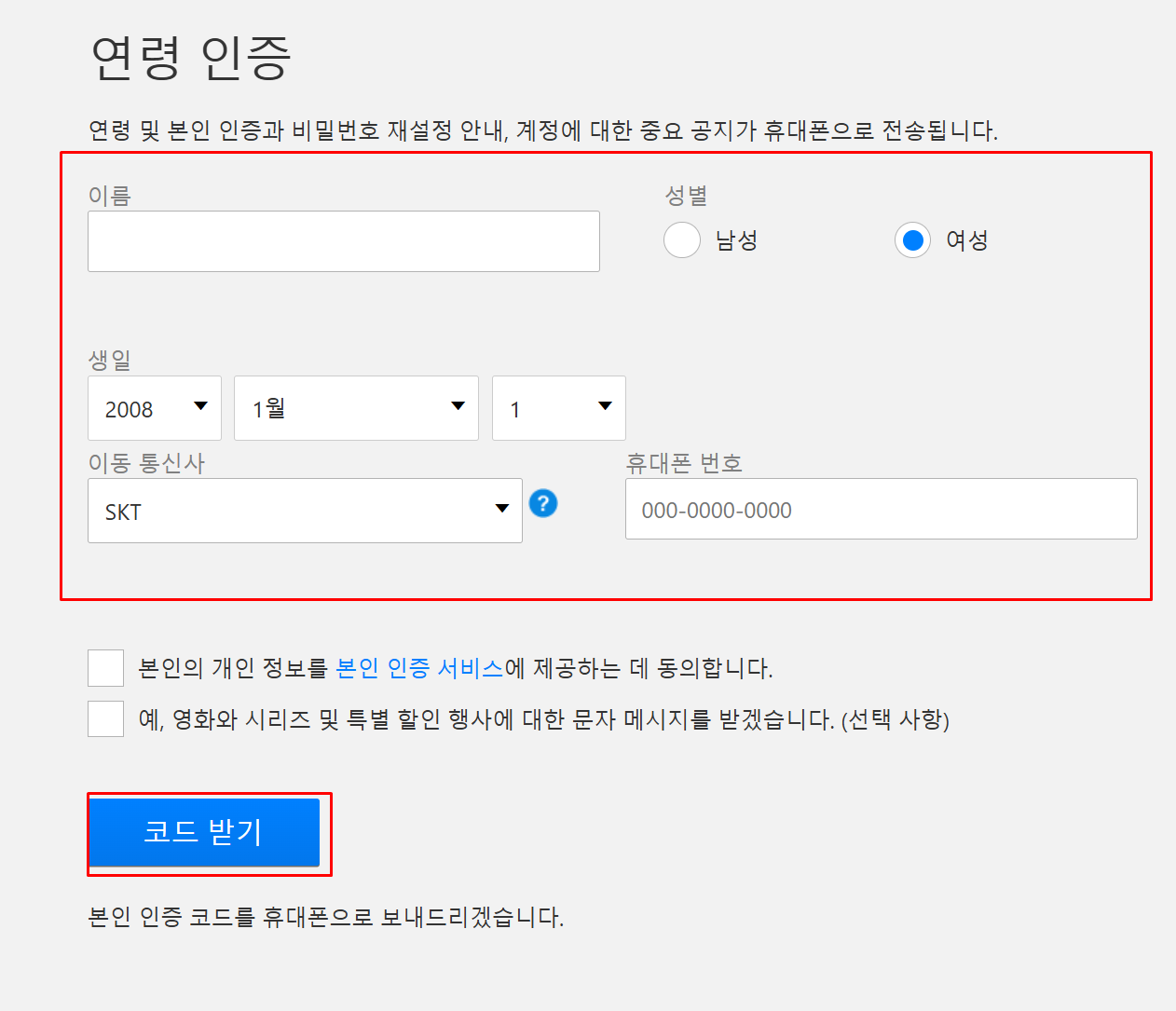Open the 본인 인증 서비스 link

[x=419, y=668]
